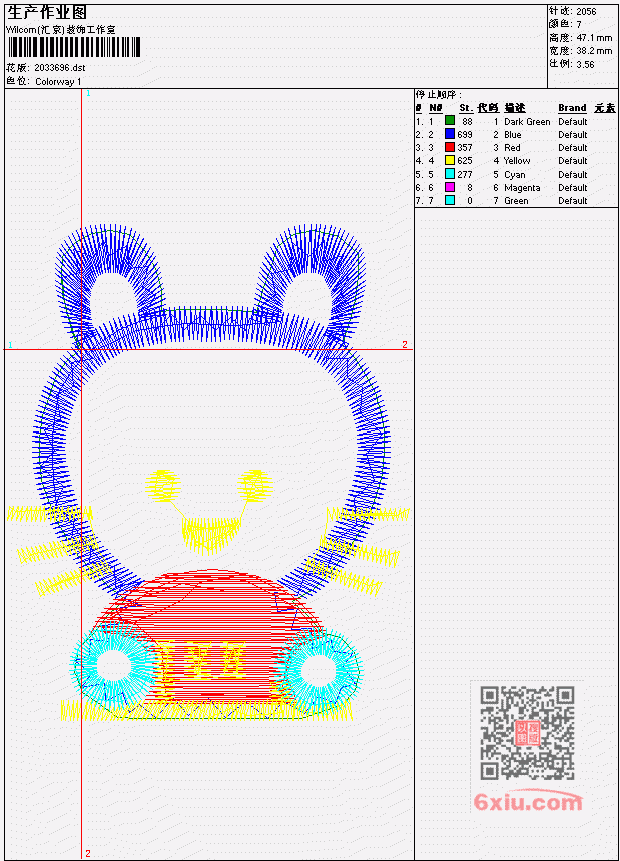The height and width of the screenshot is (861, 620).
Task: Select the Magenta thread color swatch
Action: [450, 187]
